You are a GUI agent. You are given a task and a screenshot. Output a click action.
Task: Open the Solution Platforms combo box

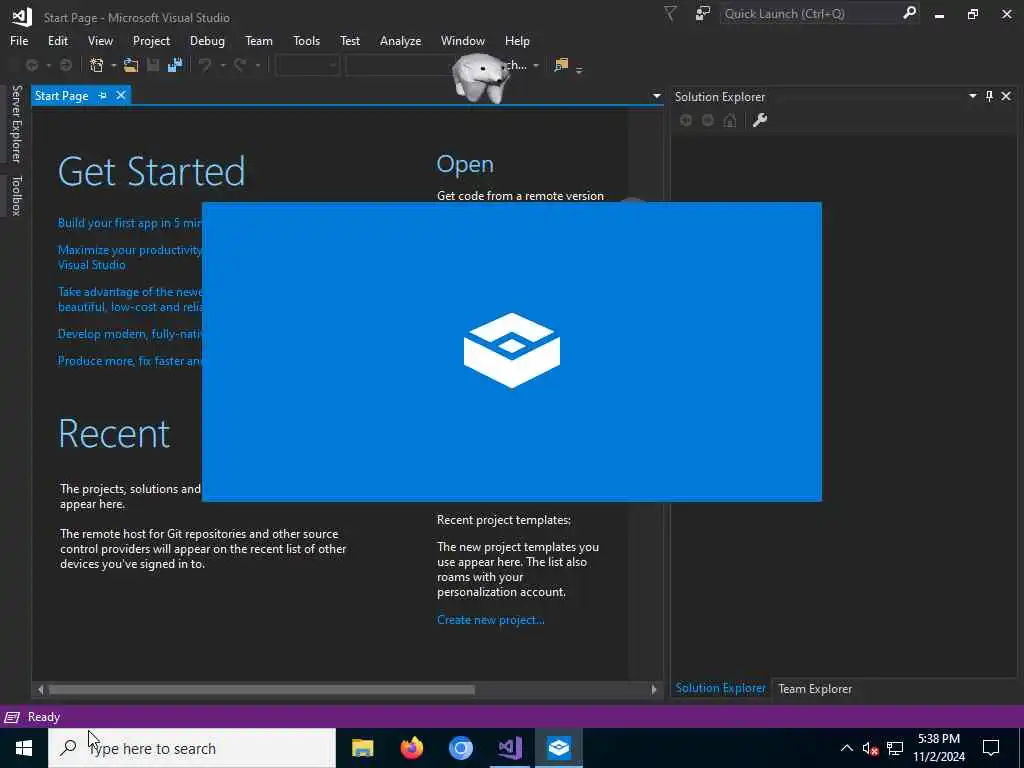click(x=401, y=65)
